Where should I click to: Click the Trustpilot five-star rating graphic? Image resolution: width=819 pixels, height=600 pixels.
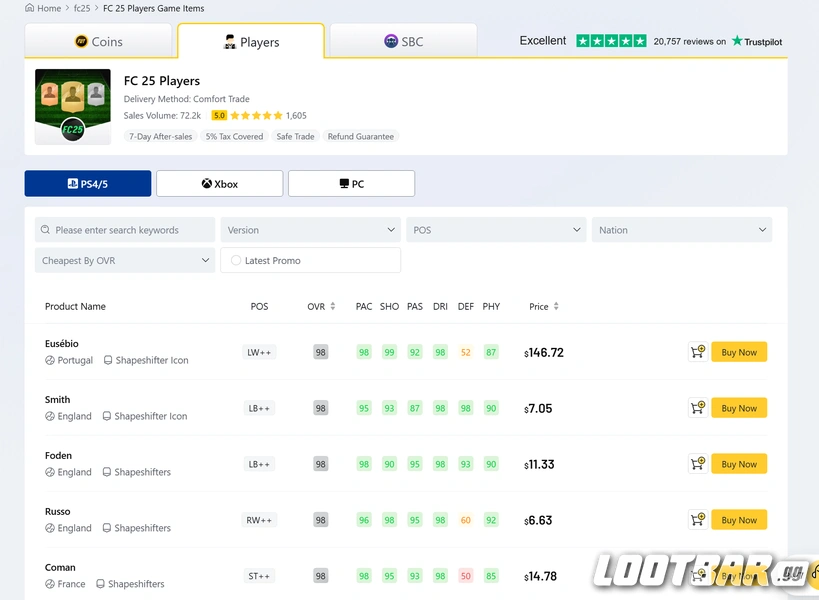click(x=611, y=41)
